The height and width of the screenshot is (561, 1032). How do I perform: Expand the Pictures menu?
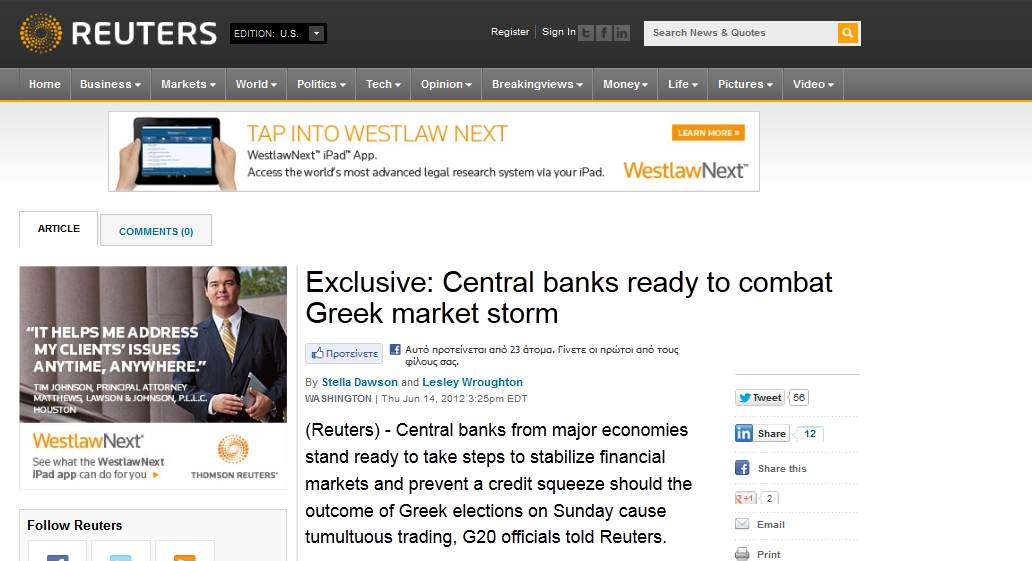745,84
